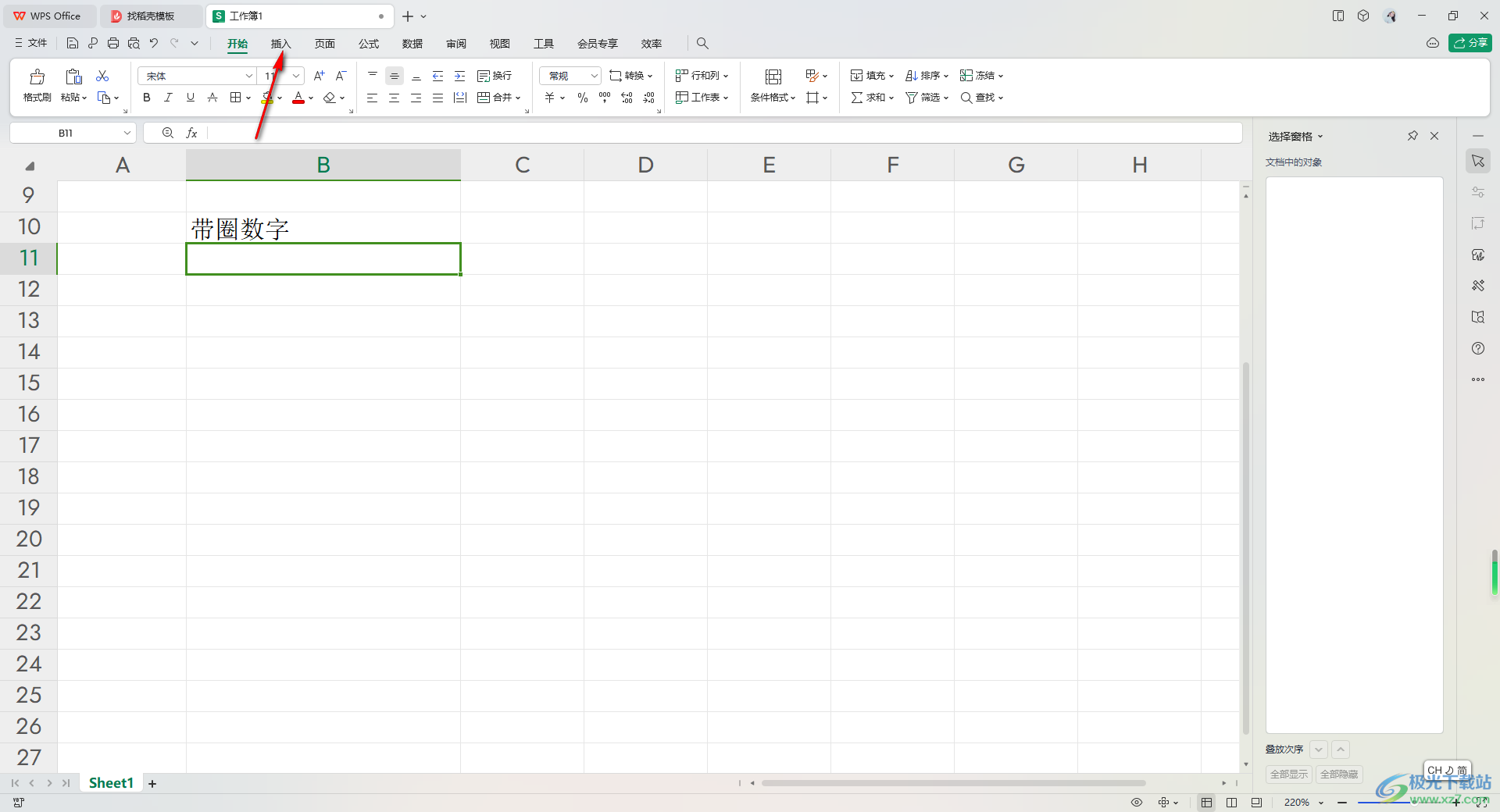
Task: Select Align right icon
Action: [416, 98]
